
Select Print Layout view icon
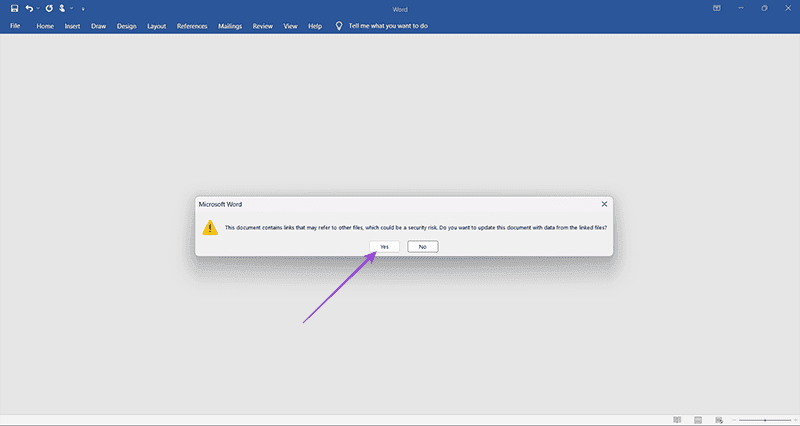pos(698,420)
